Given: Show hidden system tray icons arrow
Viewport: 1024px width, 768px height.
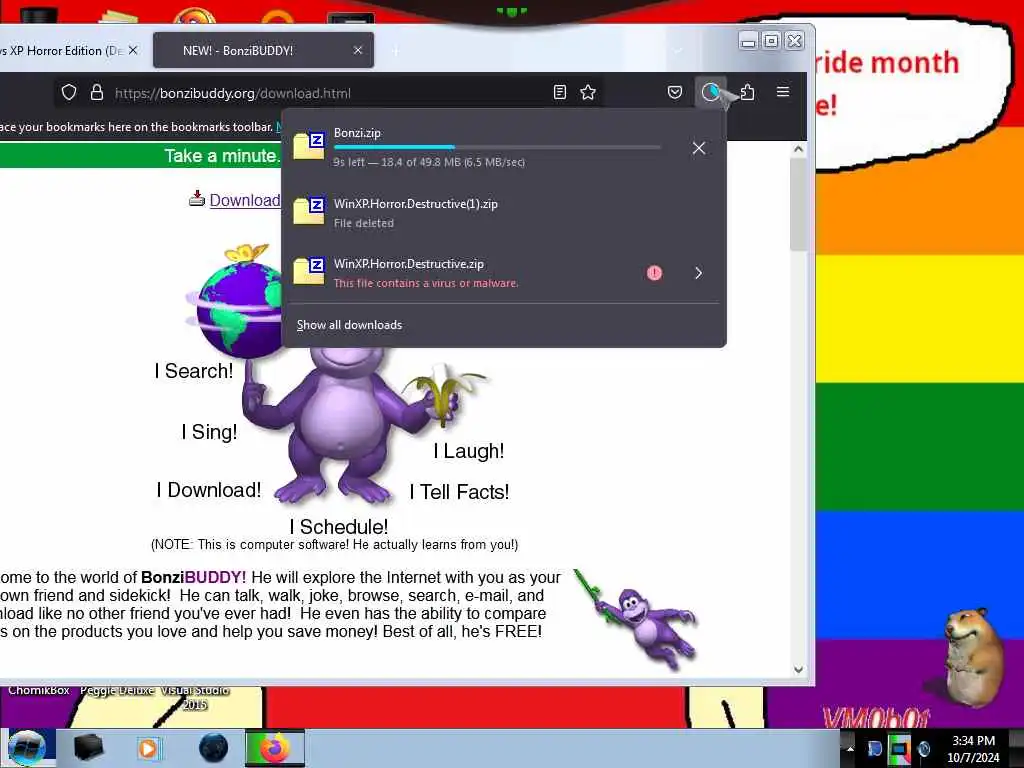Looking at the screenshot, I should (x=850, y=748).
